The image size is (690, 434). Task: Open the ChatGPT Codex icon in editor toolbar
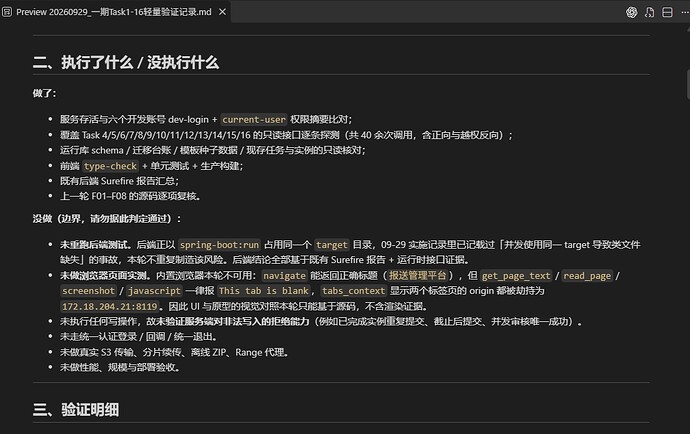coord(631,12)
